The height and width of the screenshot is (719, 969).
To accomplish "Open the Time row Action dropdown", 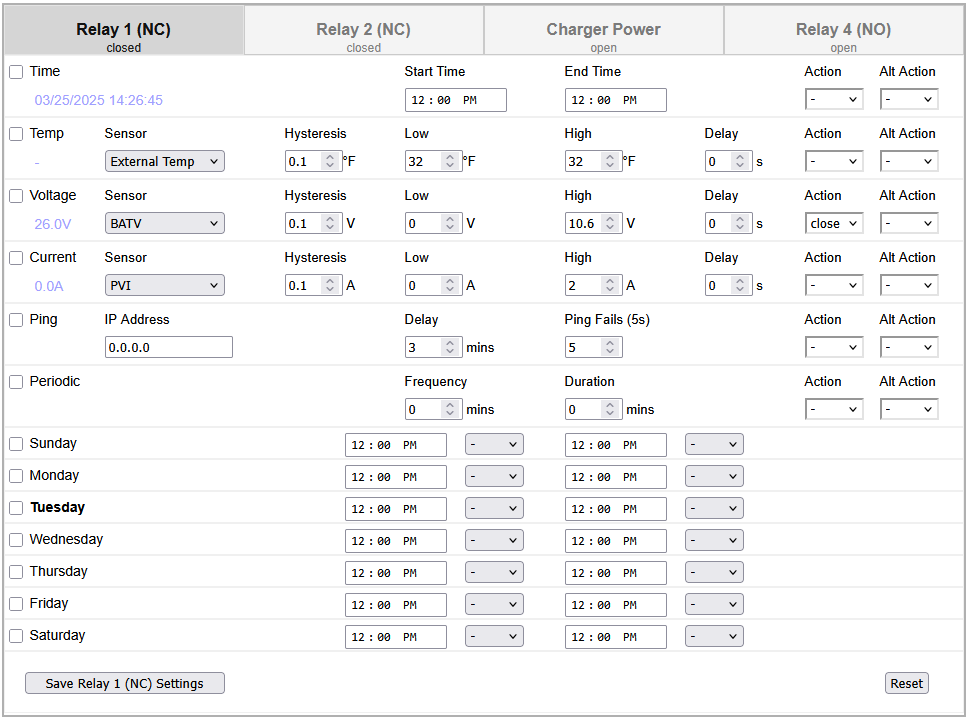I will [x=834, y=99].
